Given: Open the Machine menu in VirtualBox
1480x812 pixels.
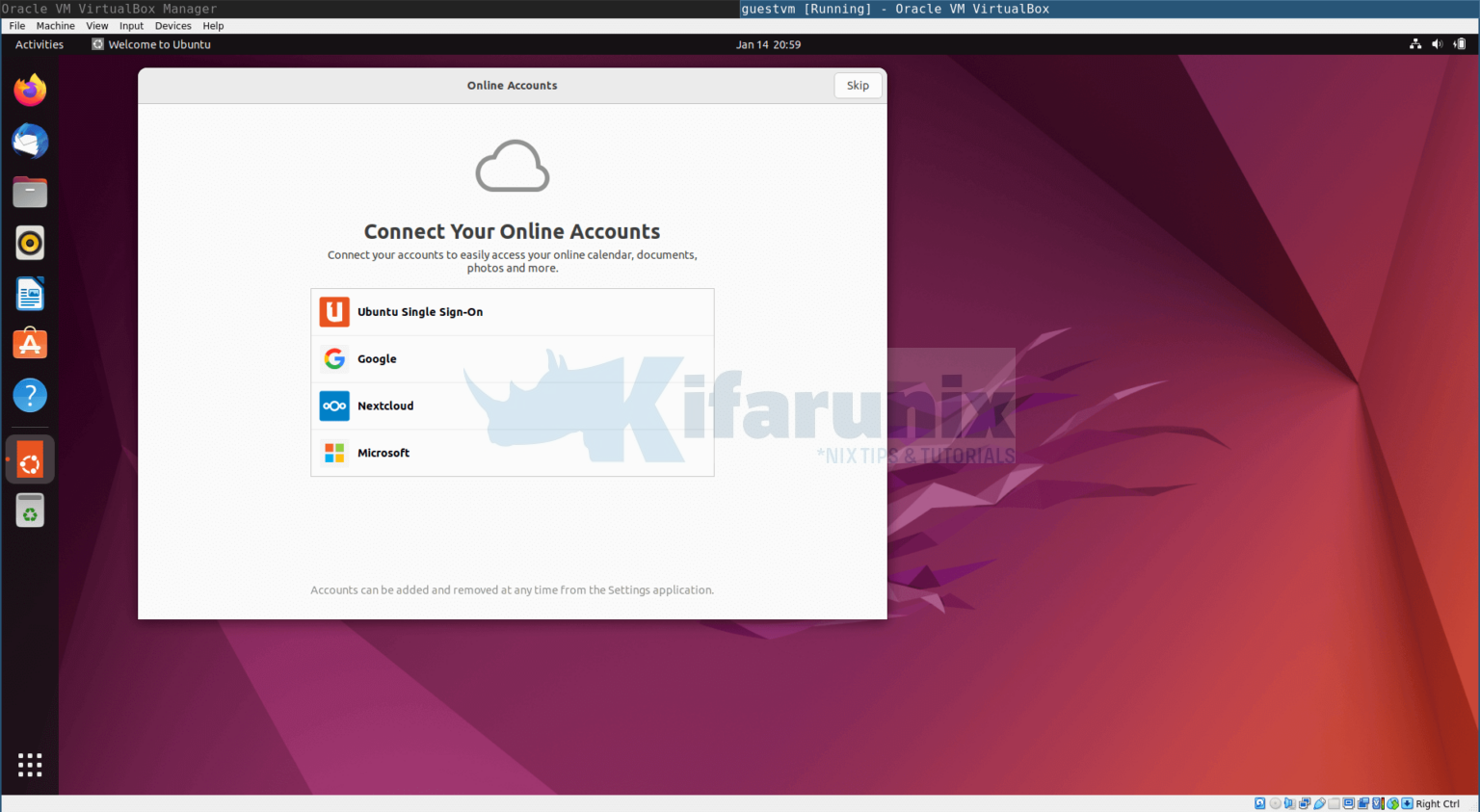Looking at the screenshot, I should coord(55,25).
